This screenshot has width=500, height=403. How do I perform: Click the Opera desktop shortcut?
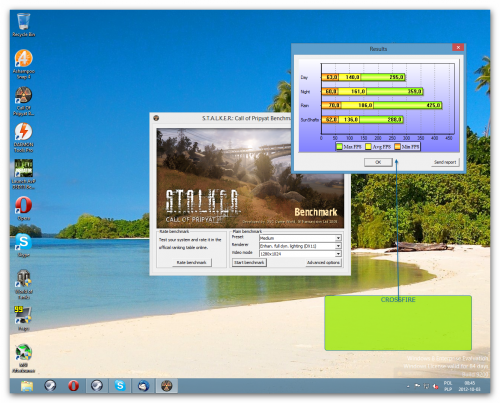point(23,208)
